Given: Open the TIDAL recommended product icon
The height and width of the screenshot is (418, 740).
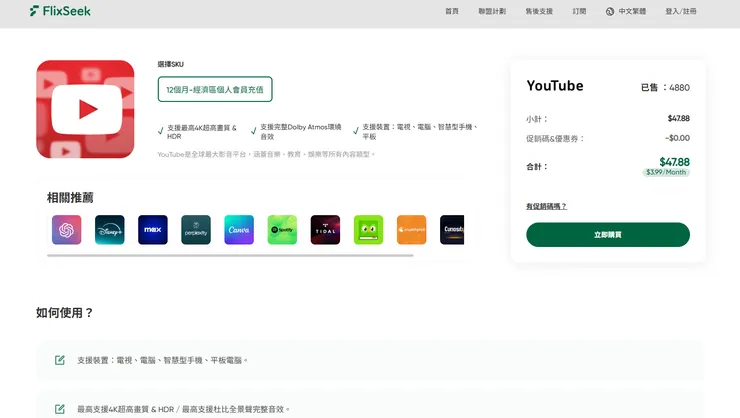Looking at the screenshot, I should click(325, 230).
